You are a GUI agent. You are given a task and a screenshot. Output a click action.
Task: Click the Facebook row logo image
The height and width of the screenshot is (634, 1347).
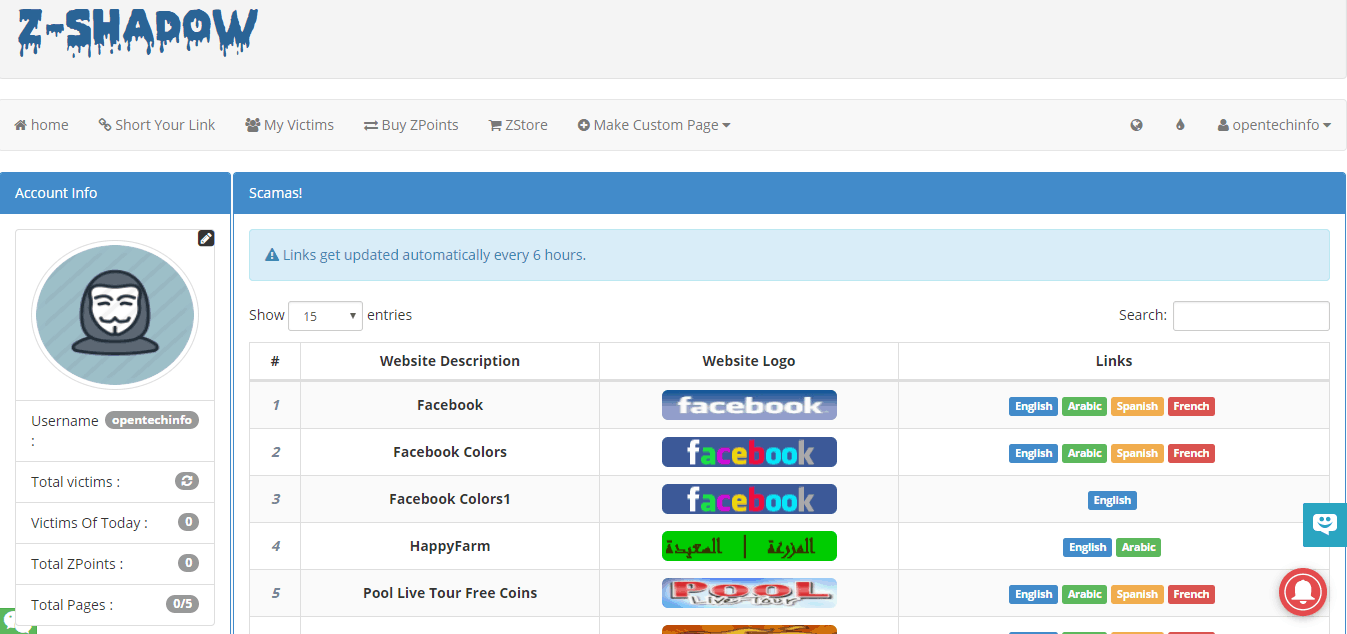pyautogui.click(x=749, y=405)
